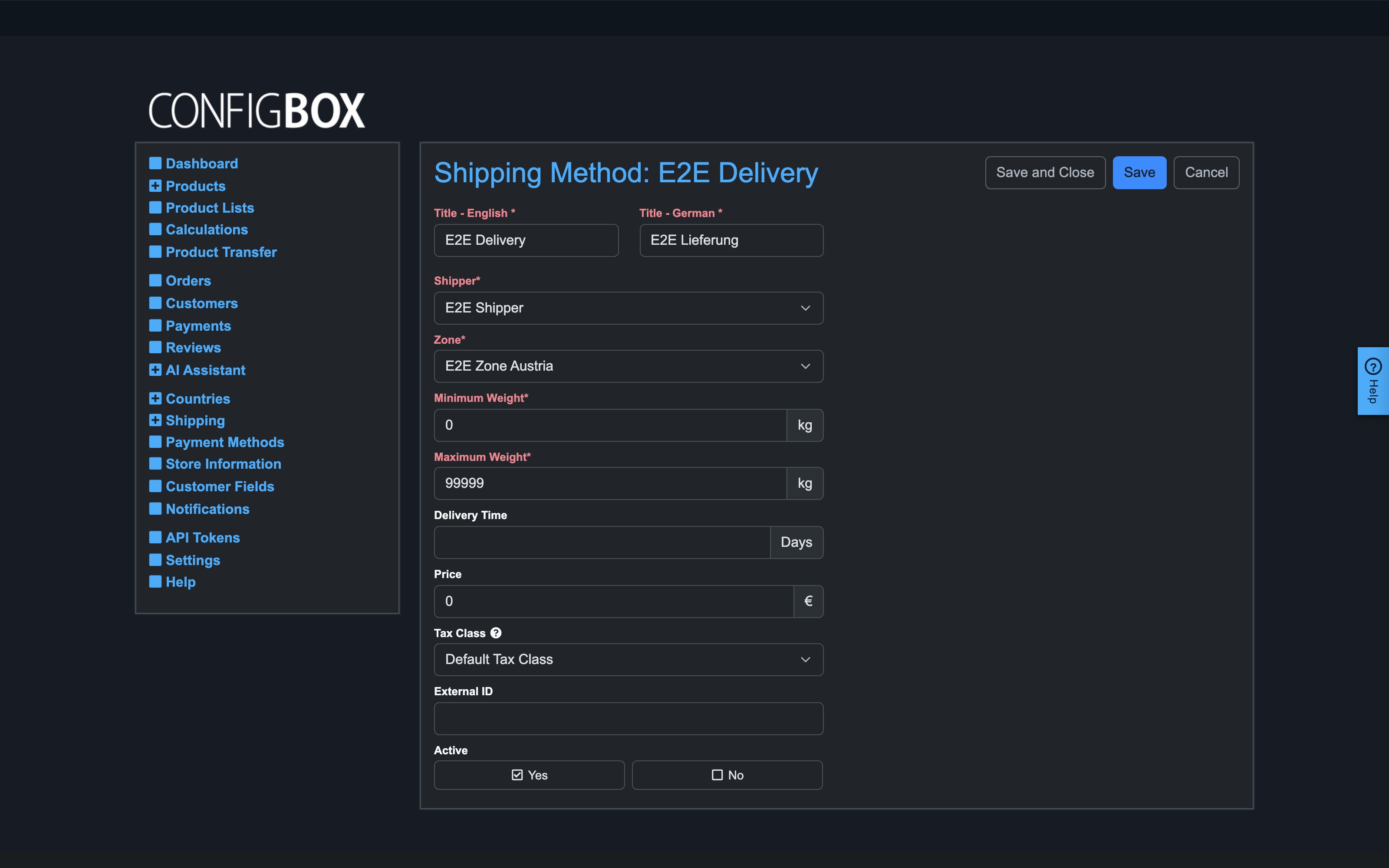Set Active to Yes
The height and width of the screenshot is (868, 1389).
click(529, 775)
